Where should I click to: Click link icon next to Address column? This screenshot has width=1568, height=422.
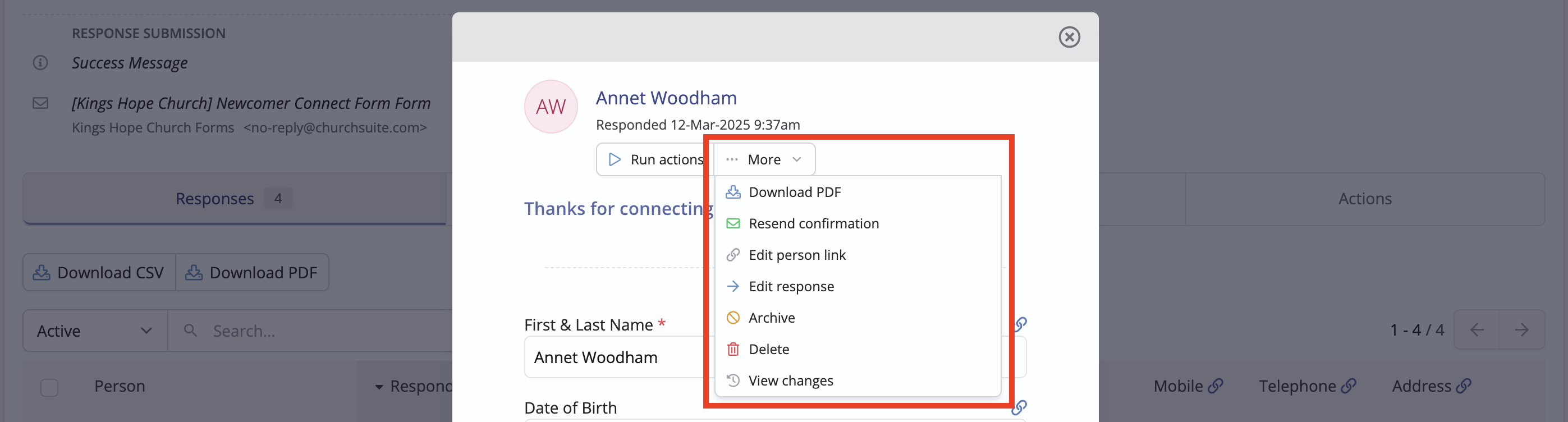(x=1463, y=386)
